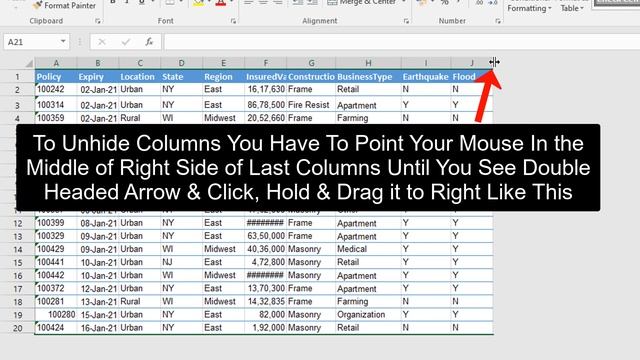Select cell containing policy 100442

(x=56, y=276)
